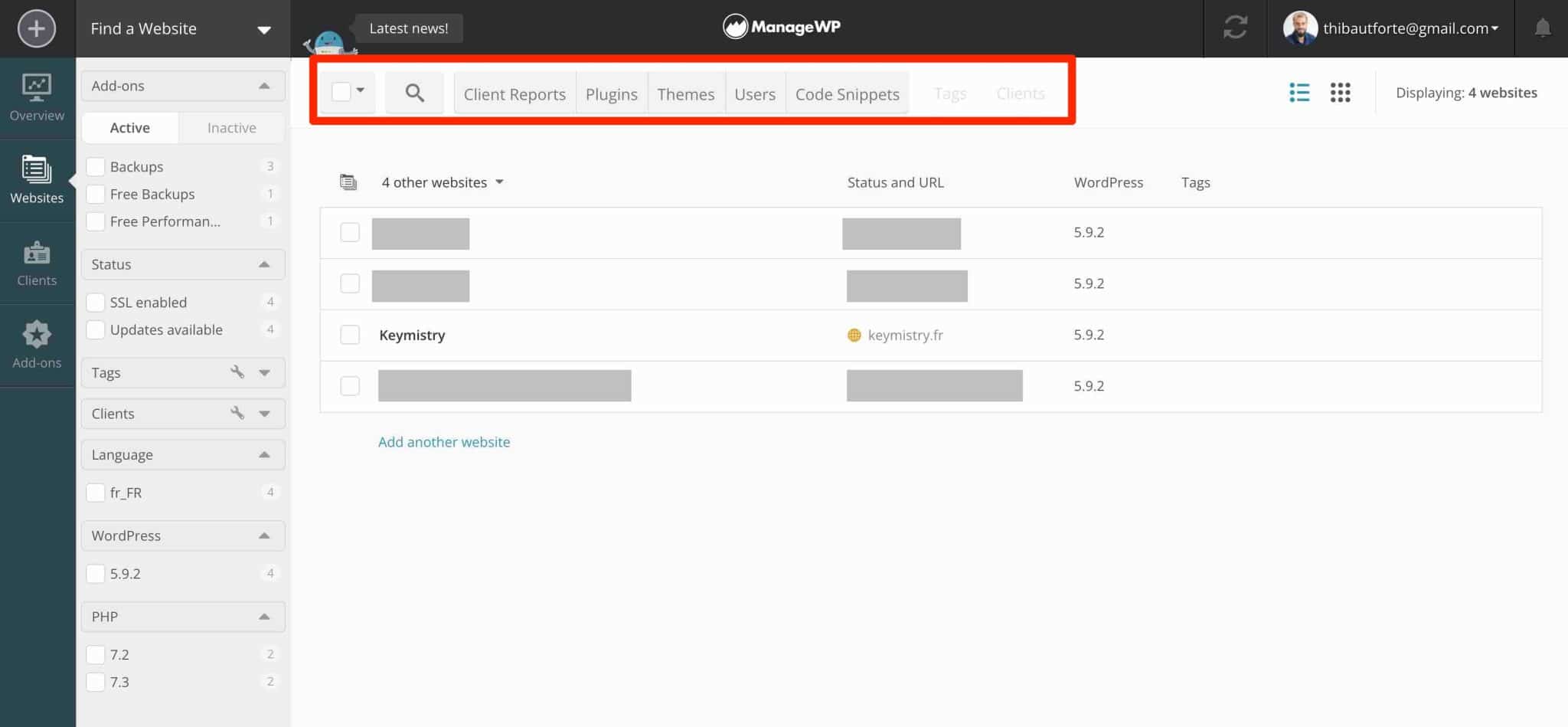Image resolution: width=1568 pixels, height=727 pixels.
Task: Check the fr_FR language filter
Action: pyautogui.click(x=96, y=493)
